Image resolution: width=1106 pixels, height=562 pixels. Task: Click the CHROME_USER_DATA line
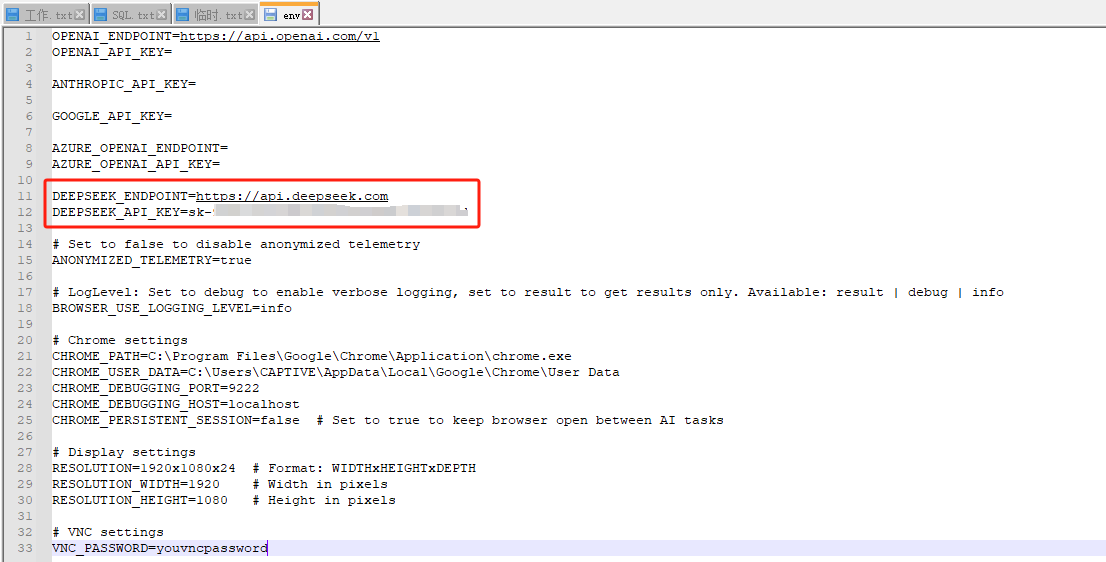(336, 372)
